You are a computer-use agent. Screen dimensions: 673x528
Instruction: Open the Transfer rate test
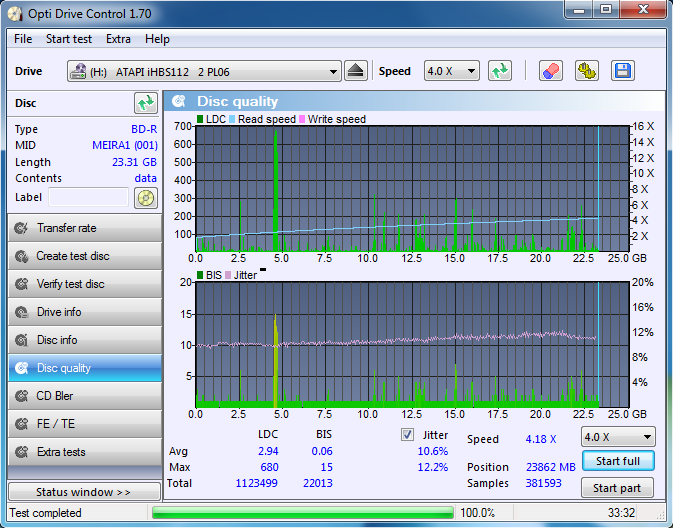(84, 228)
